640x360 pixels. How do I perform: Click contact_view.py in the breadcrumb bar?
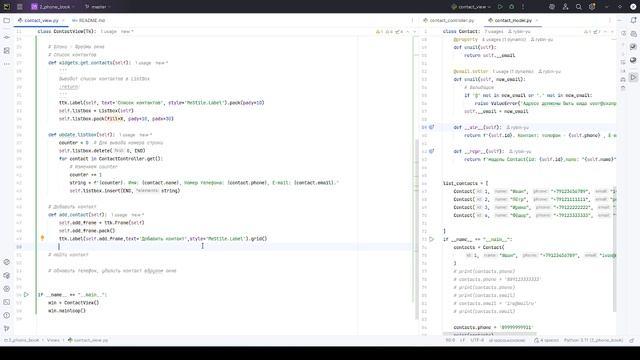coord(88,340)
